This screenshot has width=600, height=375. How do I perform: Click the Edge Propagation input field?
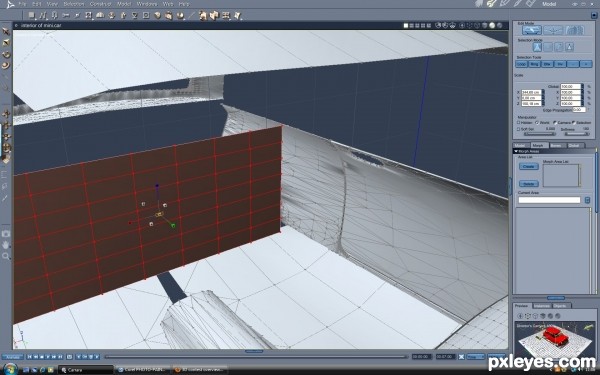click(x=579, y=110)
